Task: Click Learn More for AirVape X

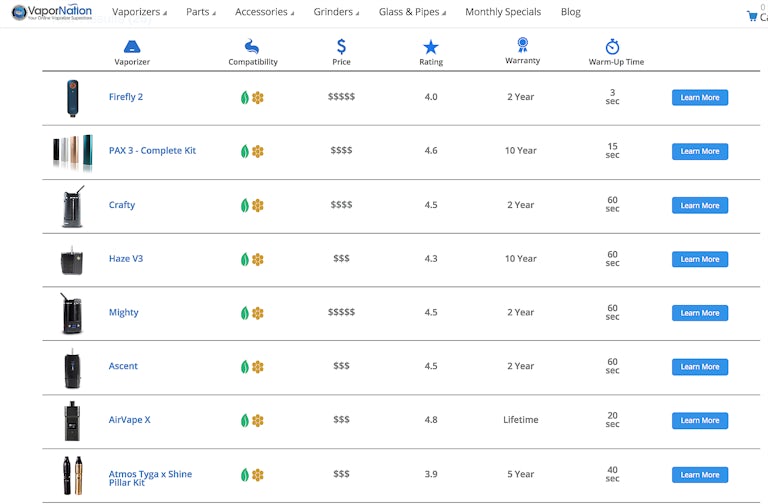Action: [700, 420]
